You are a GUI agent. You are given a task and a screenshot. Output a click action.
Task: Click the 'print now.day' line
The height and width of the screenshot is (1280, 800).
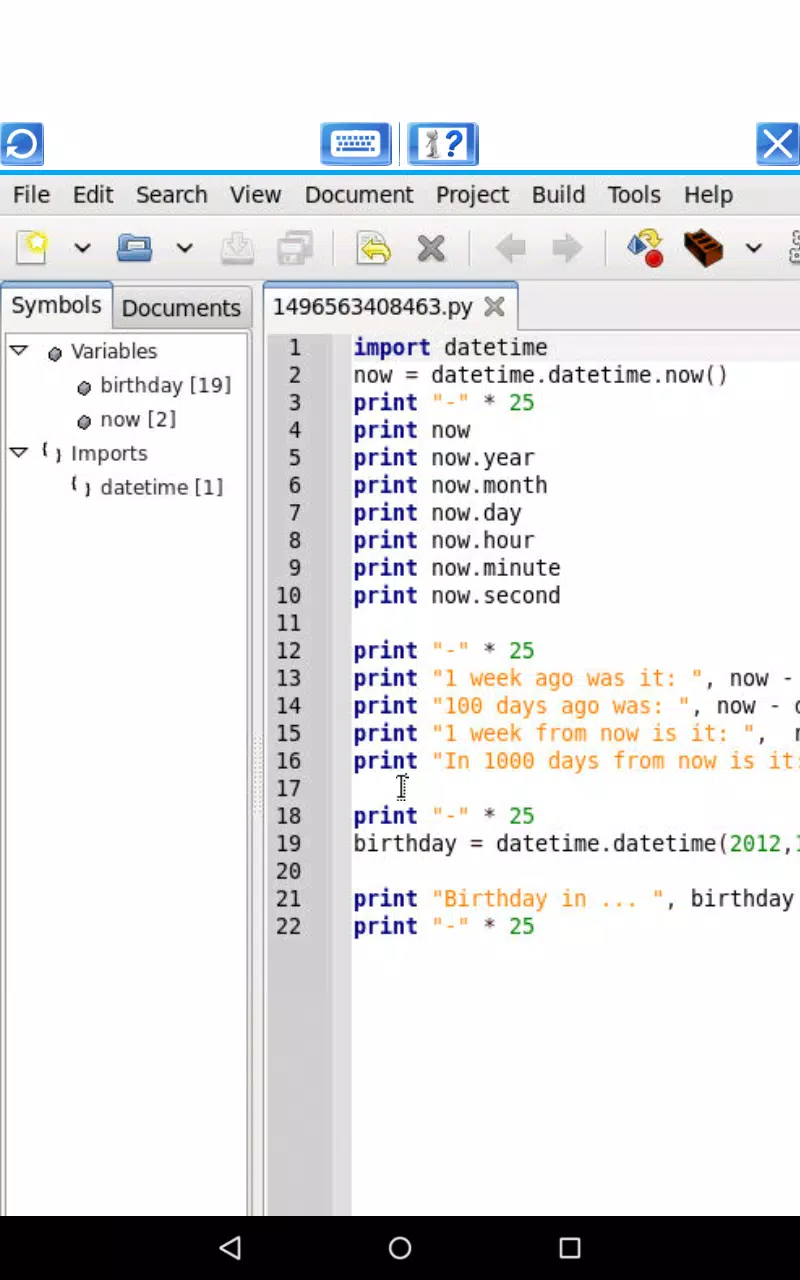pyautogui.click(x=437, y=513)
